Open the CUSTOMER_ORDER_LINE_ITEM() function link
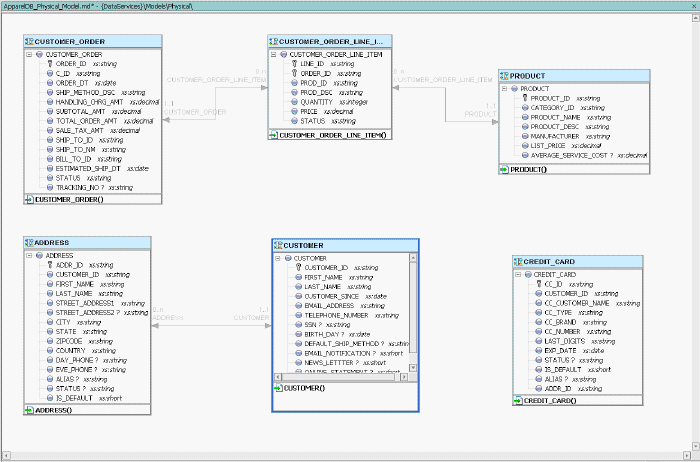The width and height of the screenshot is (700, 462). pos(333,135)
